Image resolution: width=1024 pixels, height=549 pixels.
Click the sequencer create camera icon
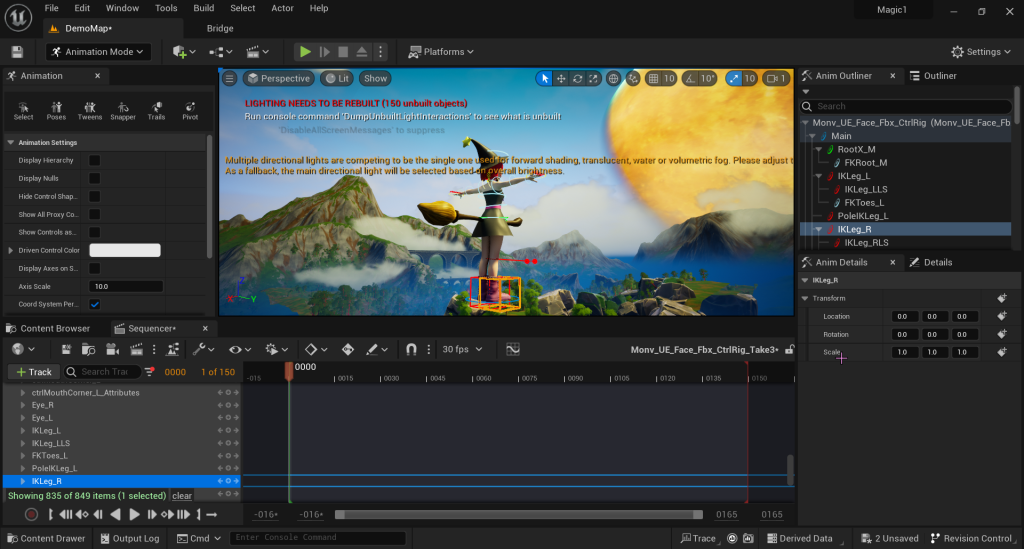click(x=112, y=349)
